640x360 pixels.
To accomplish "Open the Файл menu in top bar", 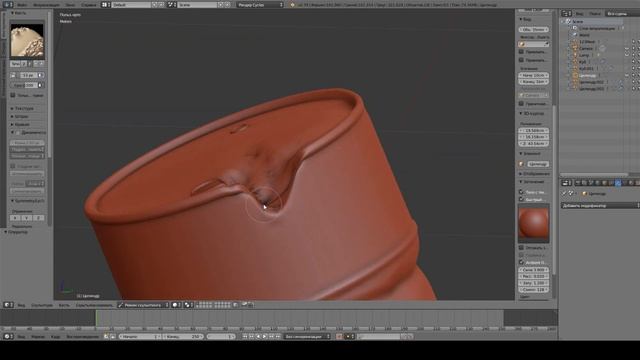I will pyautogui.click(x=22, y=5).
